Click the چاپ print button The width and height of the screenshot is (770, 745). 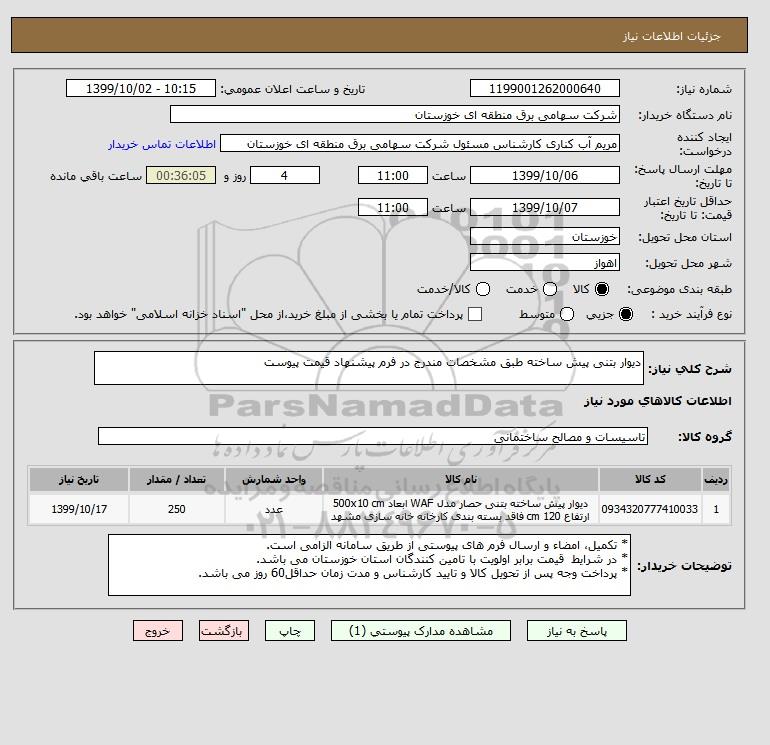pos(290,631)
